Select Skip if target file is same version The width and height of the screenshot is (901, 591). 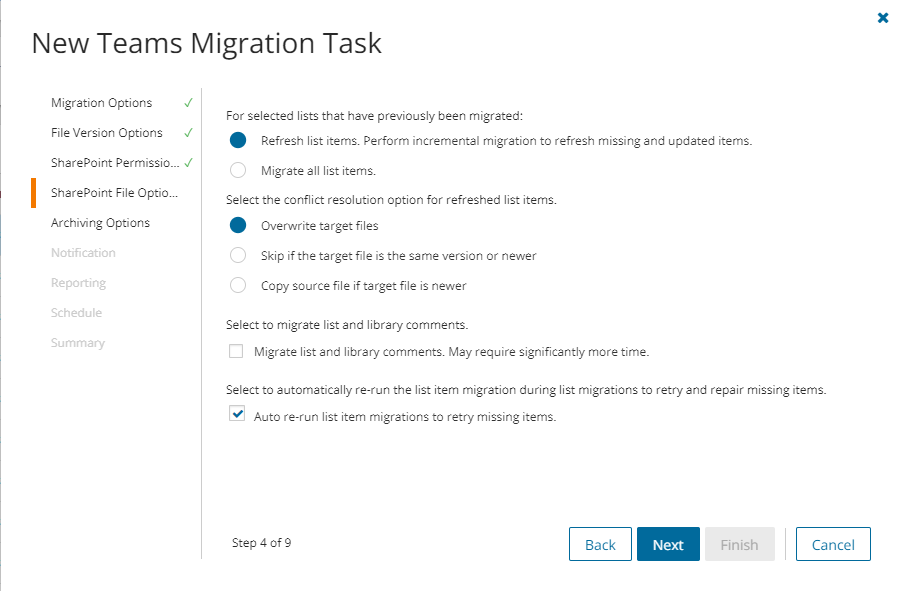238,256
